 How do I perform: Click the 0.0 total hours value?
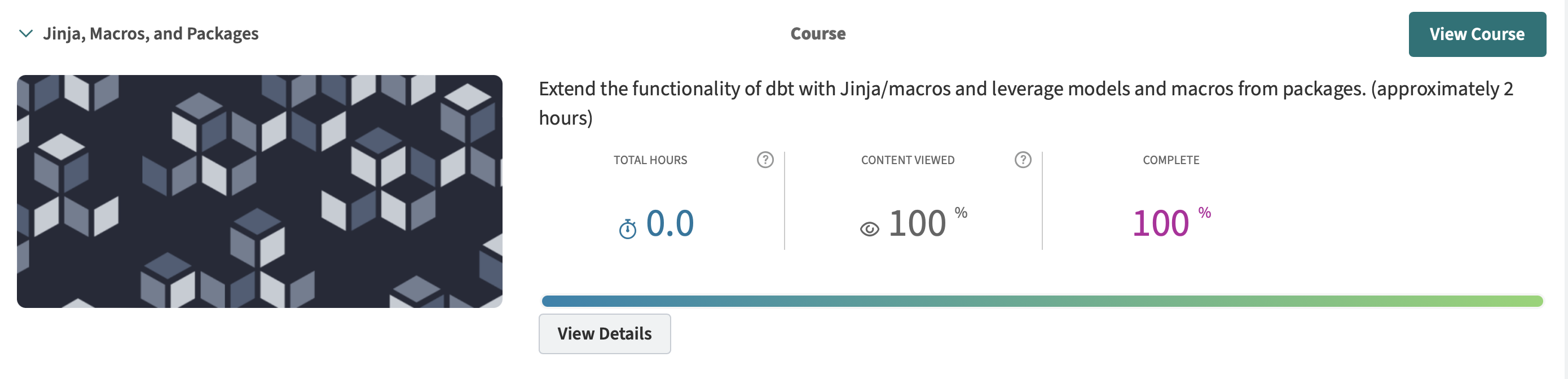670,223
